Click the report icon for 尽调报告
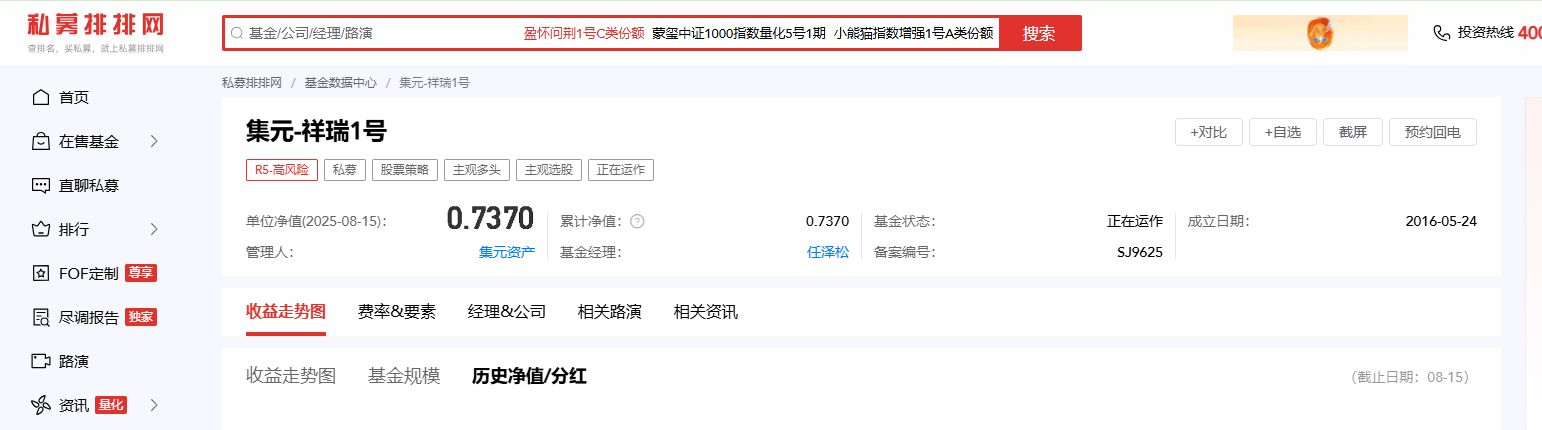The height and width of the screenshot is (430, 1542). [41, 317]
